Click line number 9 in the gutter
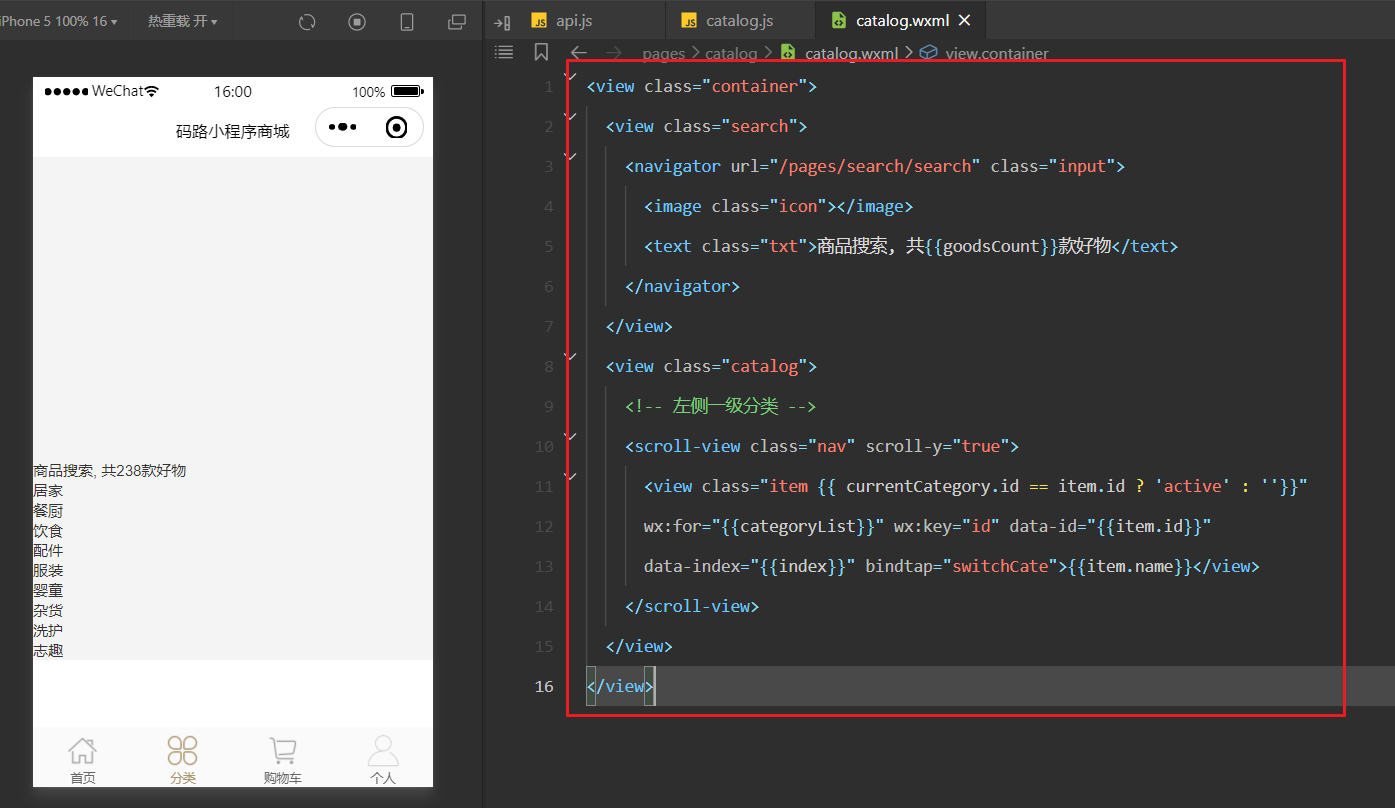1395x808 pixels. tap(548, 406)
